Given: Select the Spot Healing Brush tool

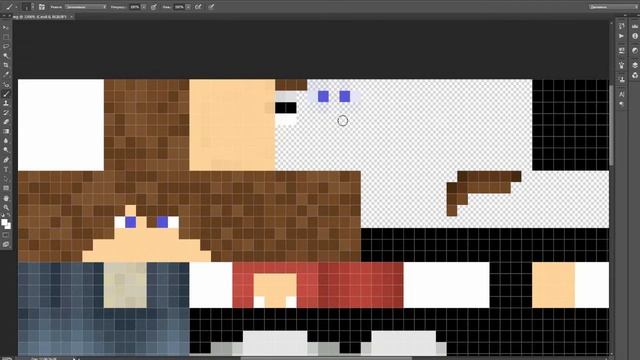Looking at the screenshot, I should tap(6, 84).
